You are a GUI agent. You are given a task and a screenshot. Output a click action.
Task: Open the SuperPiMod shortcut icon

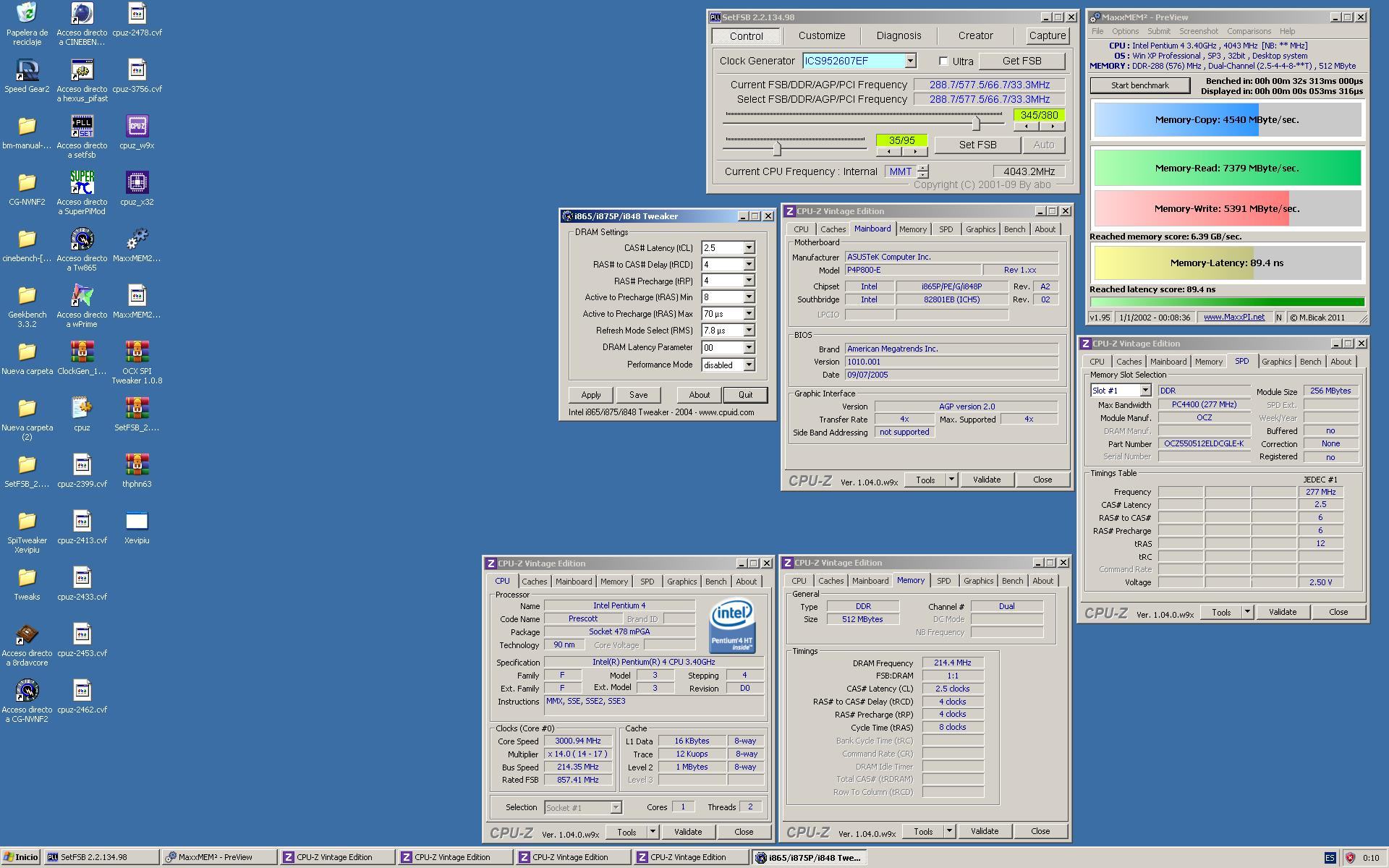[82, 184]
